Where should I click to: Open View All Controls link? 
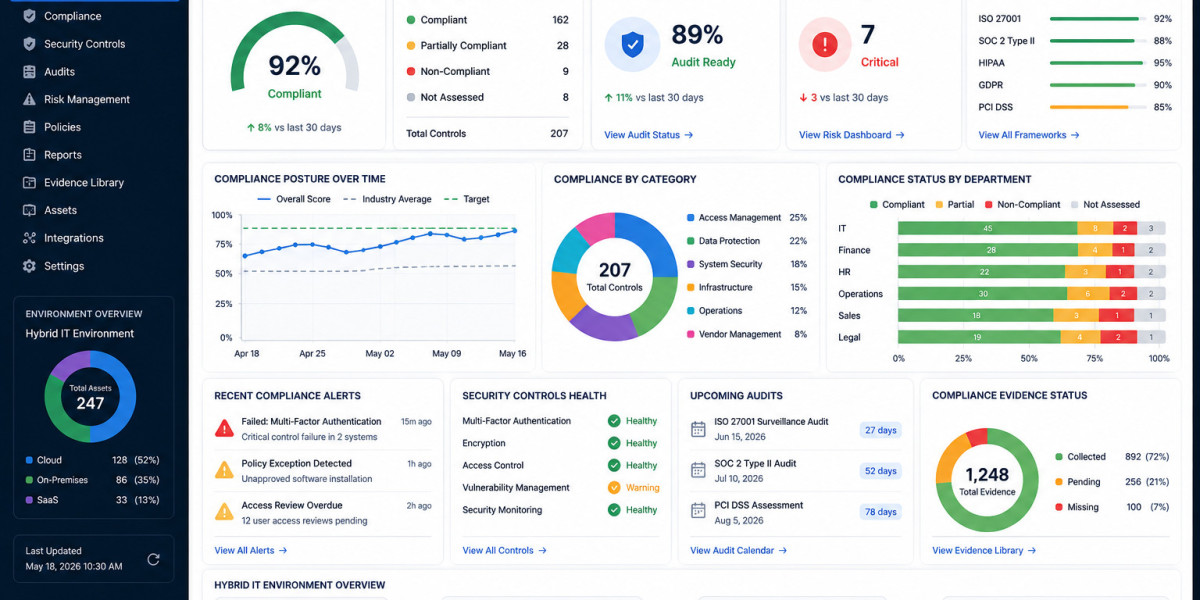pyautogui.click(x=504, y=550)
